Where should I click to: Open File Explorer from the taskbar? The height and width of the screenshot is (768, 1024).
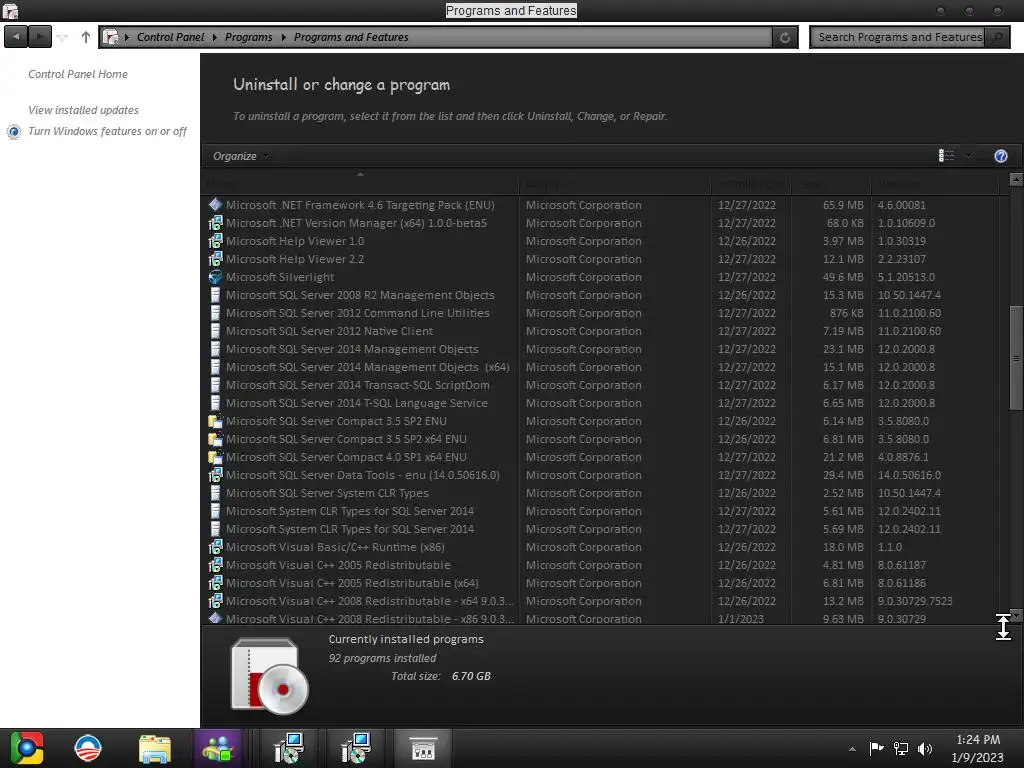pyautogui.click(x=155, y=748)
